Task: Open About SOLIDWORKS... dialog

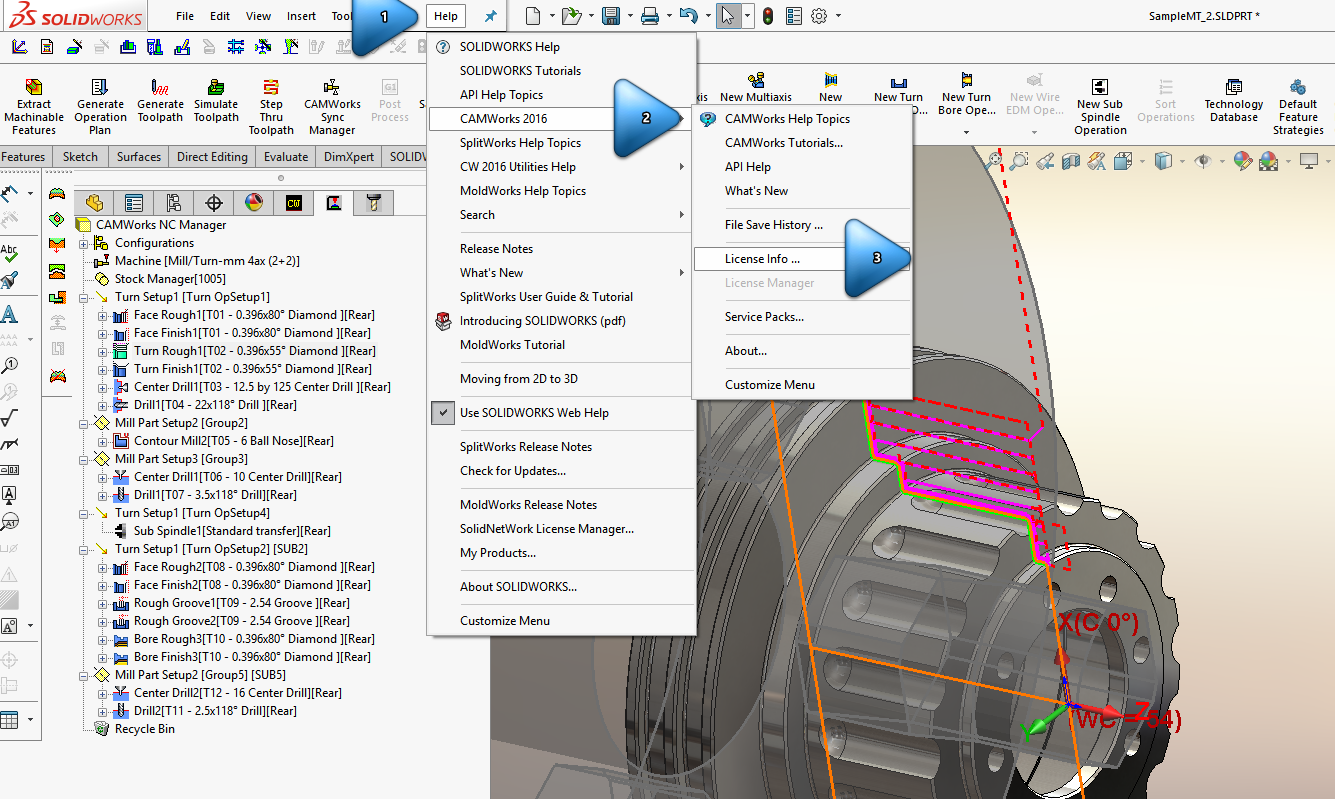Action: pyautogui.click(x=518, y=587)
